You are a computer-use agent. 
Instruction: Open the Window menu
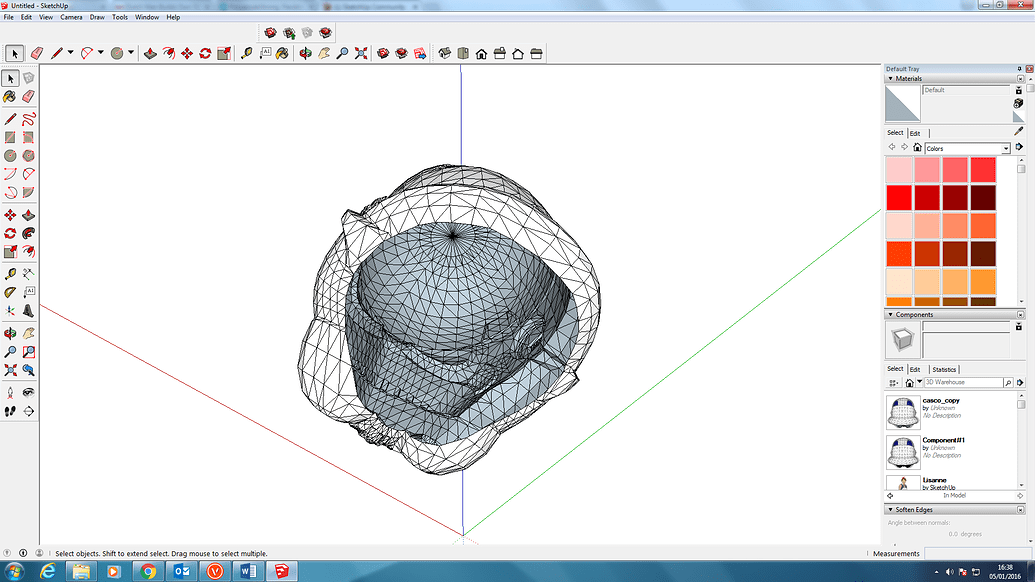[146, 17]
